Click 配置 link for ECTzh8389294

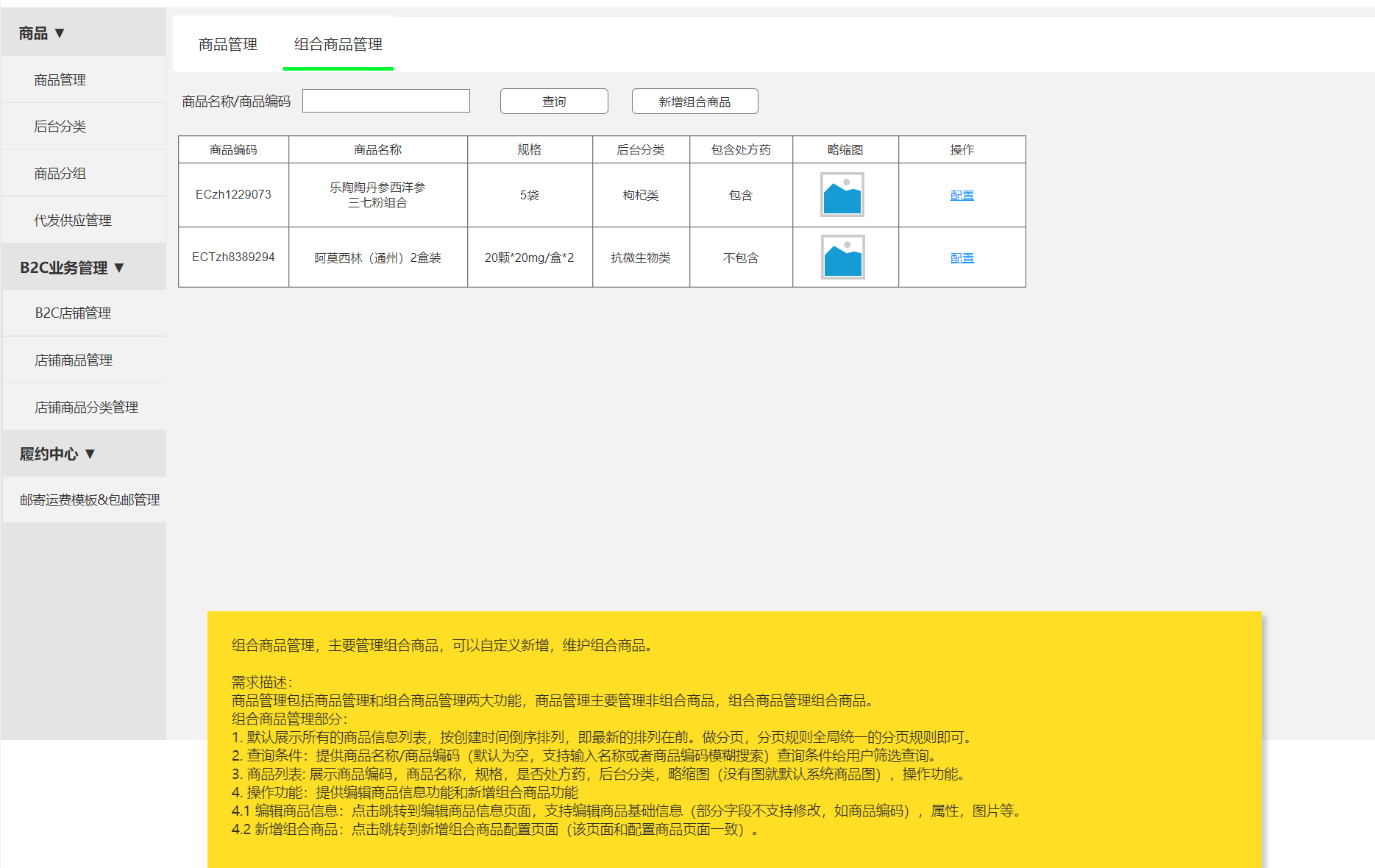(x=962, y=257)
